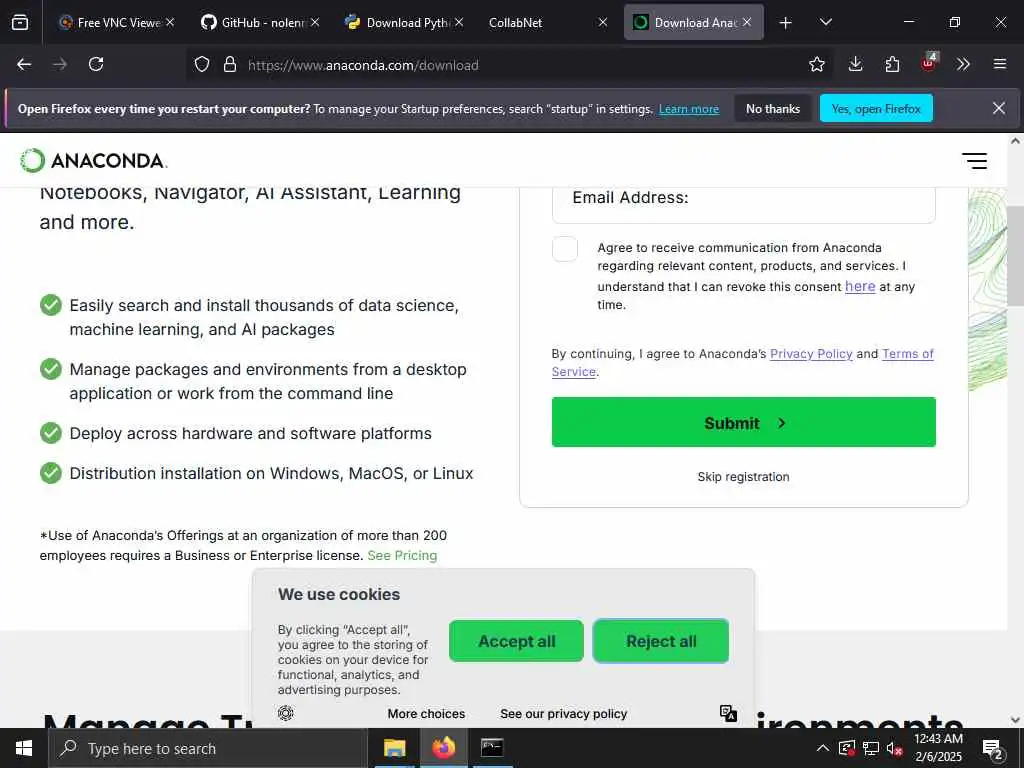The image size is (1024, 768).
Task: Click the scrollbar down arrow
Action: click(1015, 720)
